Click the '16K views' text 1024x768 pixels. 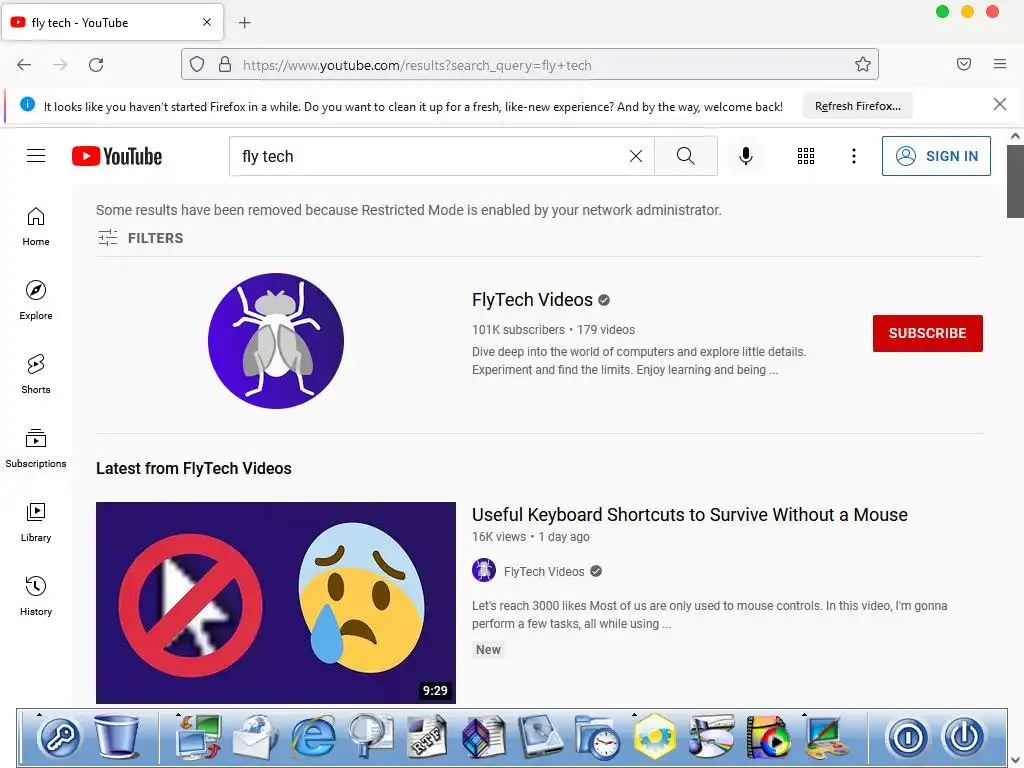(498, 537)
